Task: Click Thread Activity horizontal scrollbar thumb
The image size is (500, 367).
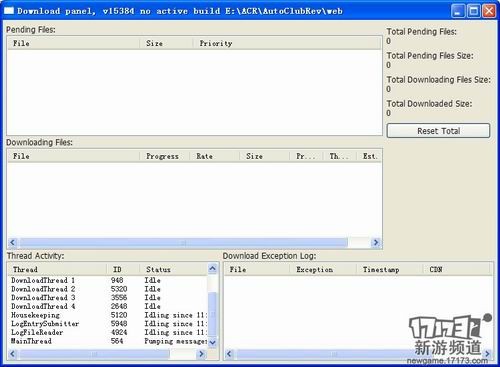Action: (x=94, y=354)
